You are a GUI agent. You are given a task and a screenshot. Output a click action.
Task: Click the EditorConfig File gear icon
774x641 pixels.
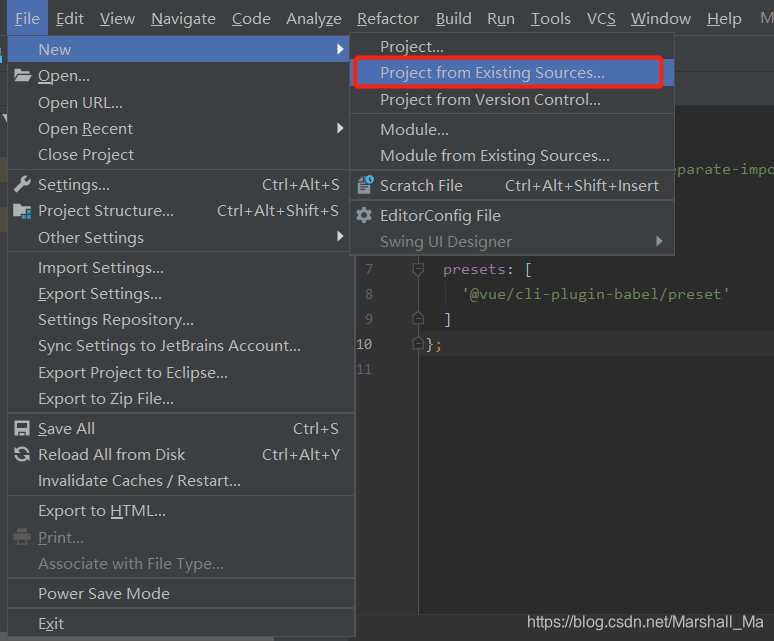click(x=364, y=215)
